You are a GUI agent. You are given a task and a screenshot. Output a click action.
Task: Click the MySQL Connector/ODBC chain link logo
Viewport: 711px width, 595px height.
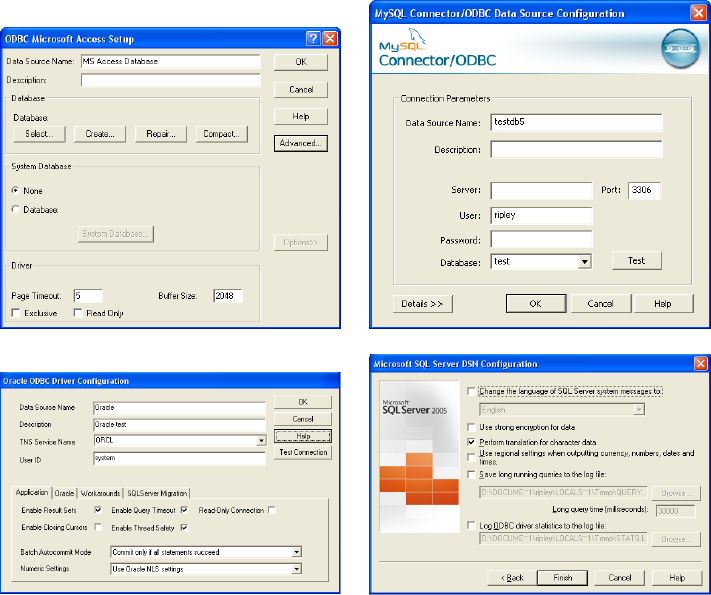(x=680, y=48)
